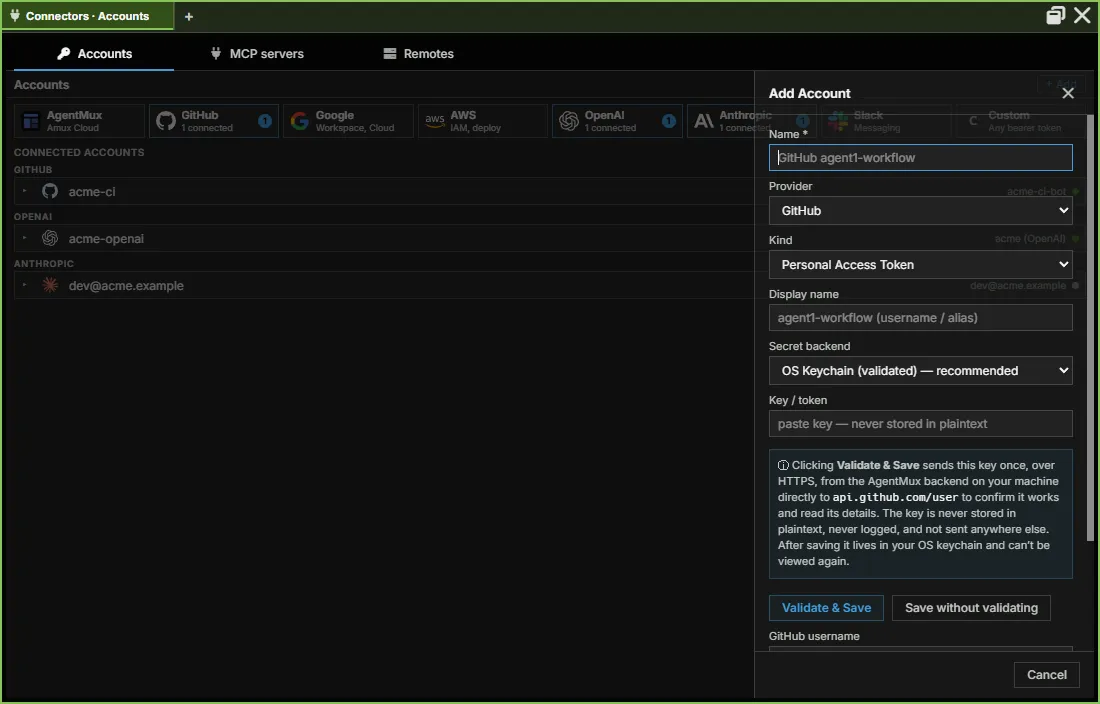Open the MCP servers tab
Image resolution: width=1100 pixels, height=704 pixels.
(257, 54)
